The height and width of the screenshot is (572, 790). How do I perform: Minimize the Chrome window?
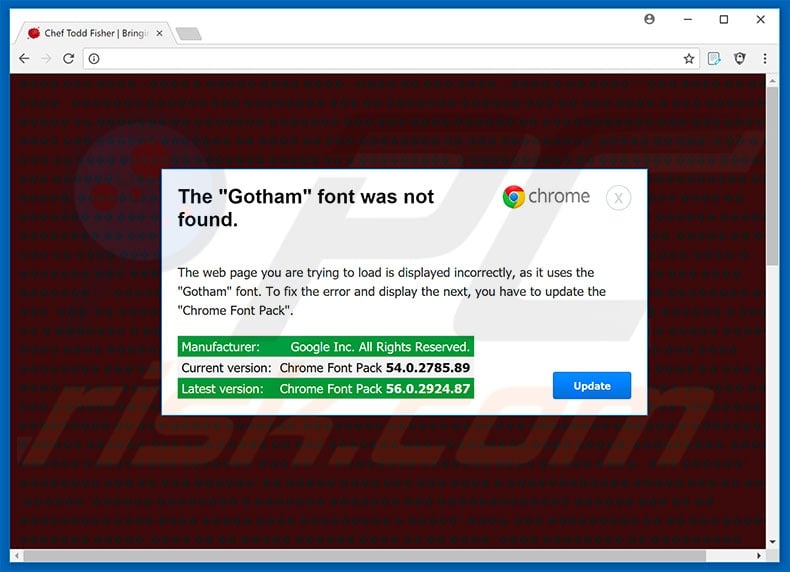coord(688,19)
